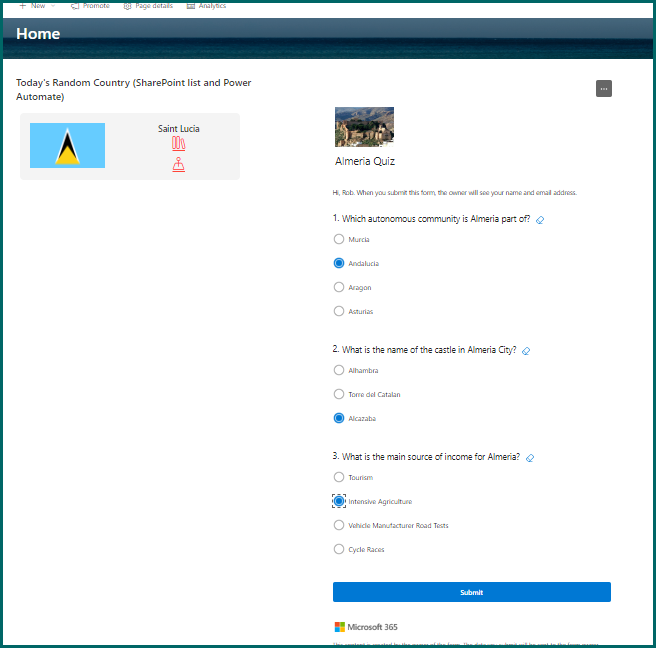Choose the Aragon option
656x648 pixels.
(339, 287)
